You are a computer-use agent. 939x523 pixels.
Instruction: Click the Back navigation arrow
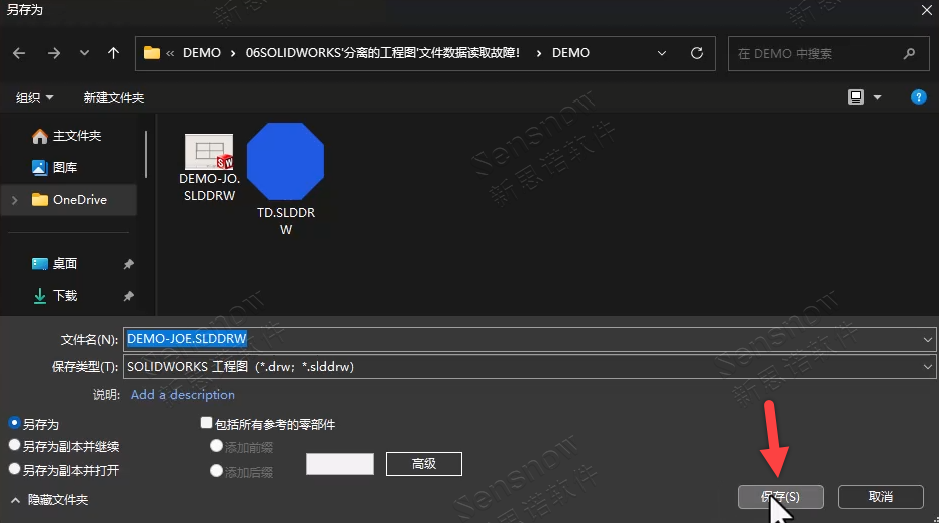[x=20, y=53]
